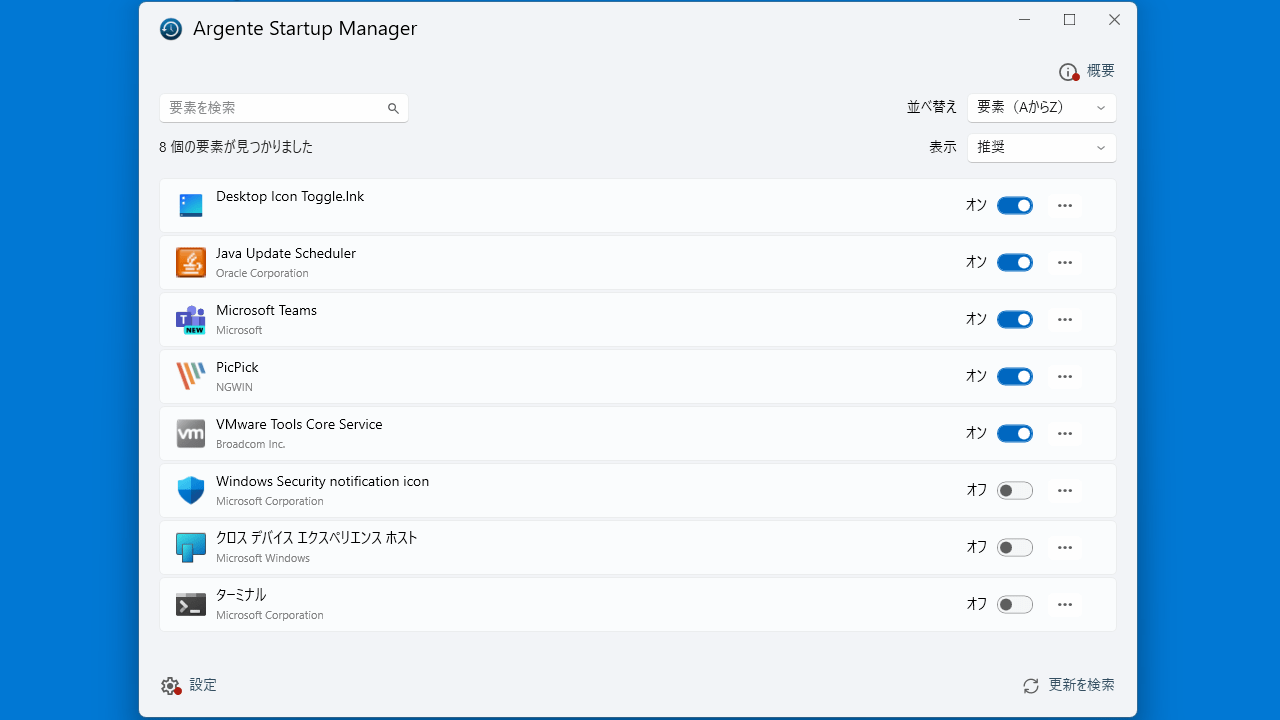1280x720 pixels.
Task: Click the Broadcom Inc. publisher text
Action: 251,444
